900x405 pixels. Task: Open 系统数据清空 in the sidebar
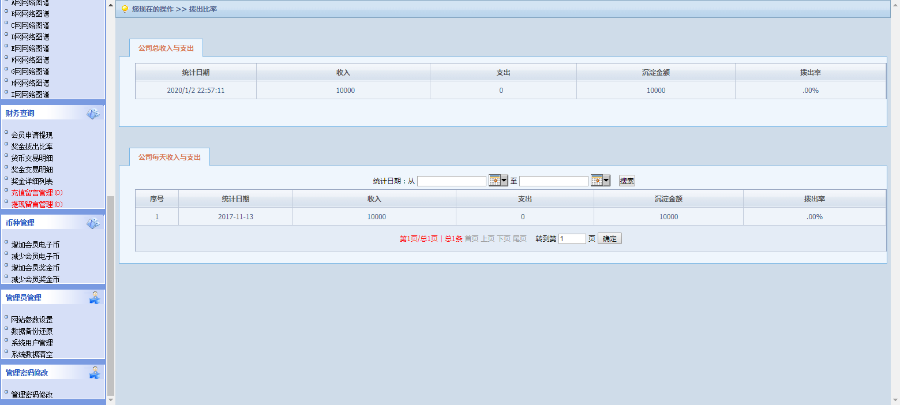[x=32, y=354]
